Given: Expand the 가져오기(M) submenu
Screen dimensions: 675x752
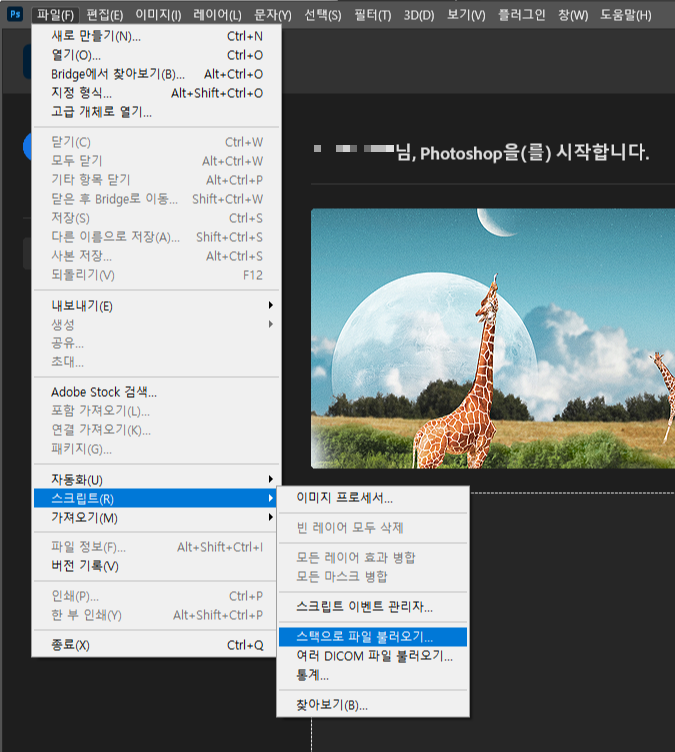Looking at the screenshot, I should coord(156,517).
